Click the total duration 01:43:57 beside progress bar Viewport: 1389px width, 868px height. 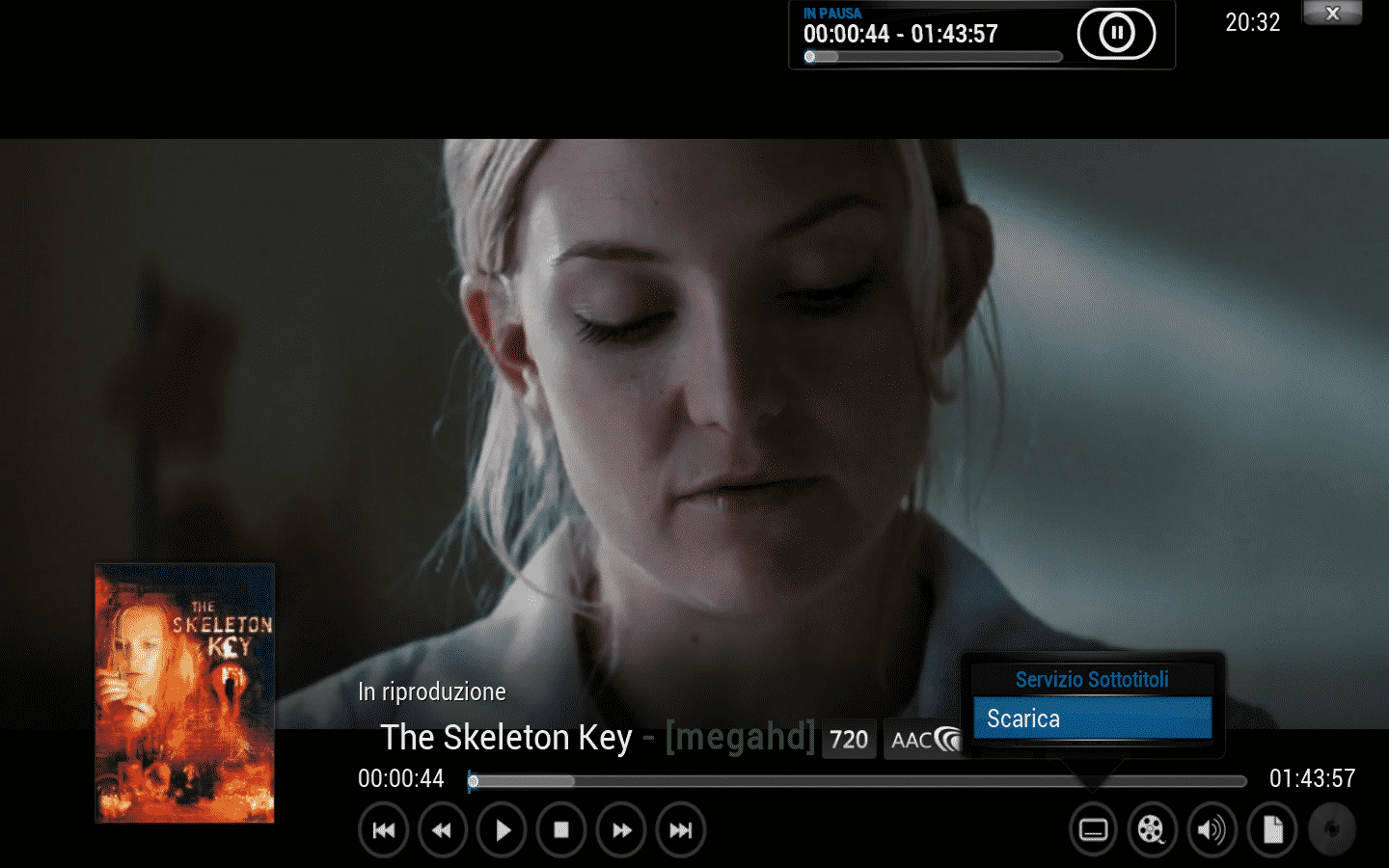point(1312,778)
